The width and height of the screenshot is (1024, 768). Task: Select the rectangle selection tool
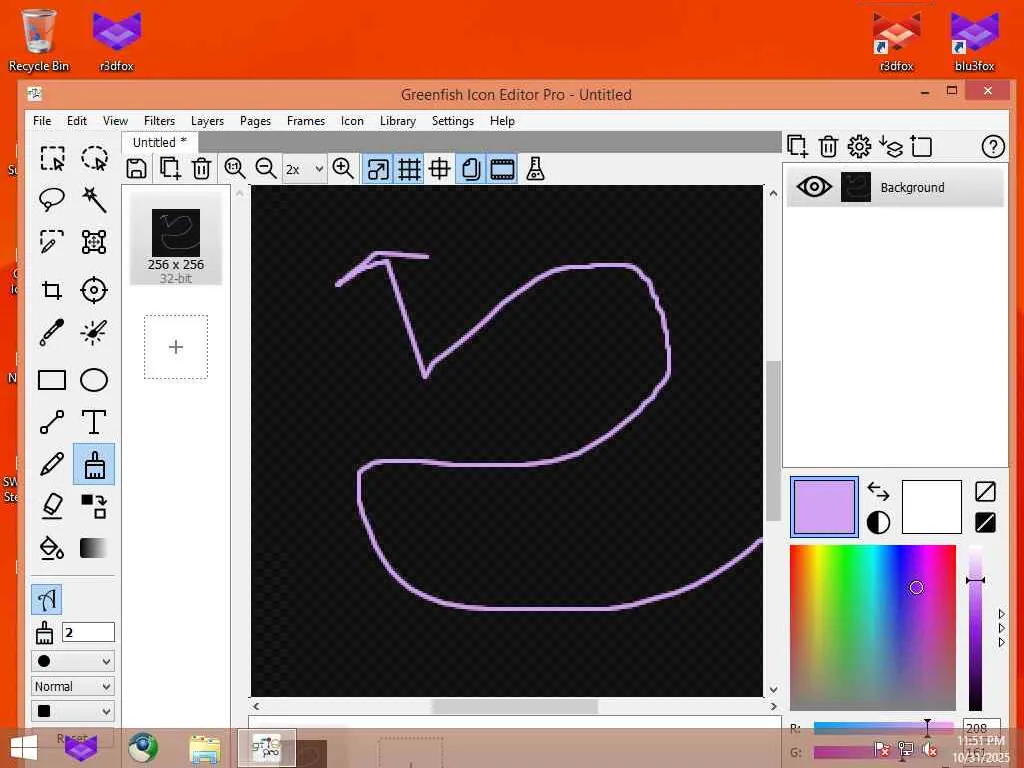coord(52,159)
